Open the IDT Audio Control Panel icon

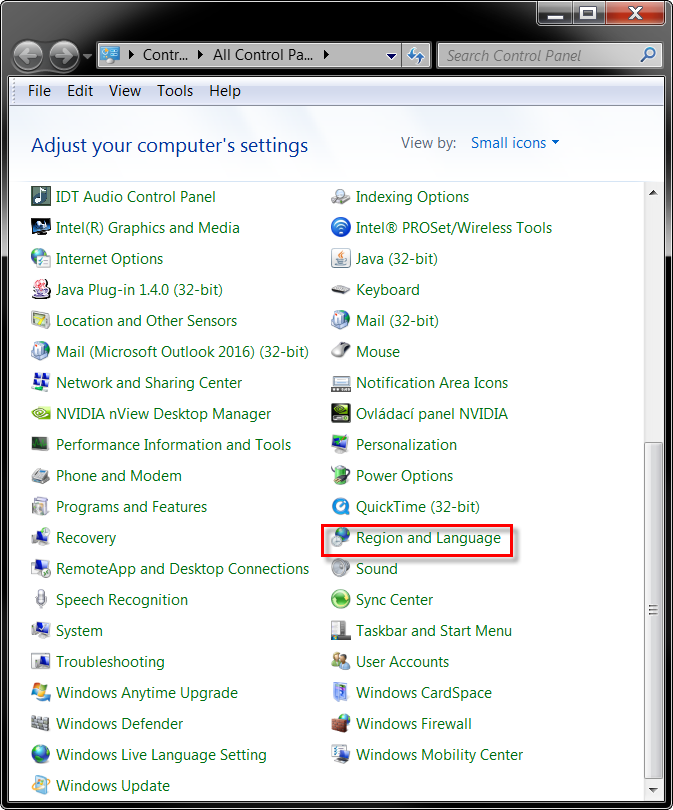coord(41,197)
